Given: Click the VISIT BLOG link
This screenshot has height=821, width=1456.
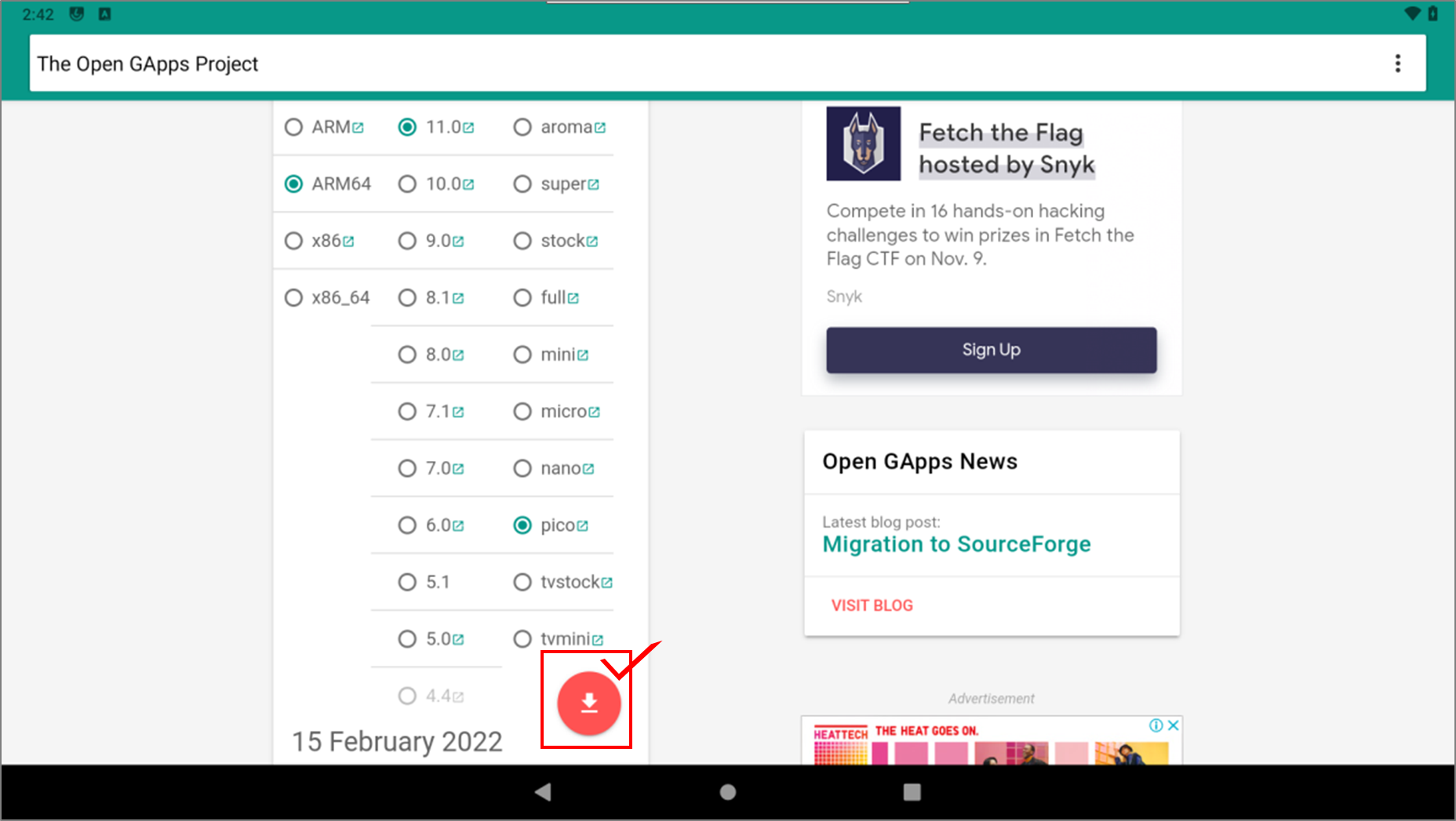Looking at the screenshot, I should click(x=872, y=605).
